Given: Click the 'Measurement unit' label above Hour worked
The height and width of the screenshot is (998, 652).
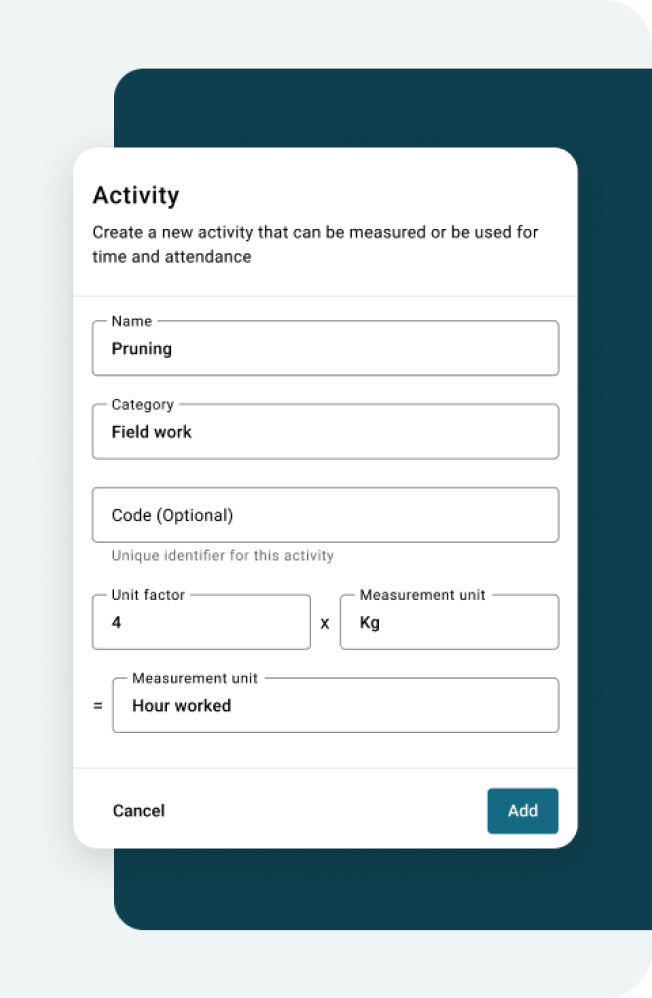Looking at the screenshot, I should pyautogui.click(x=194, y=678).
